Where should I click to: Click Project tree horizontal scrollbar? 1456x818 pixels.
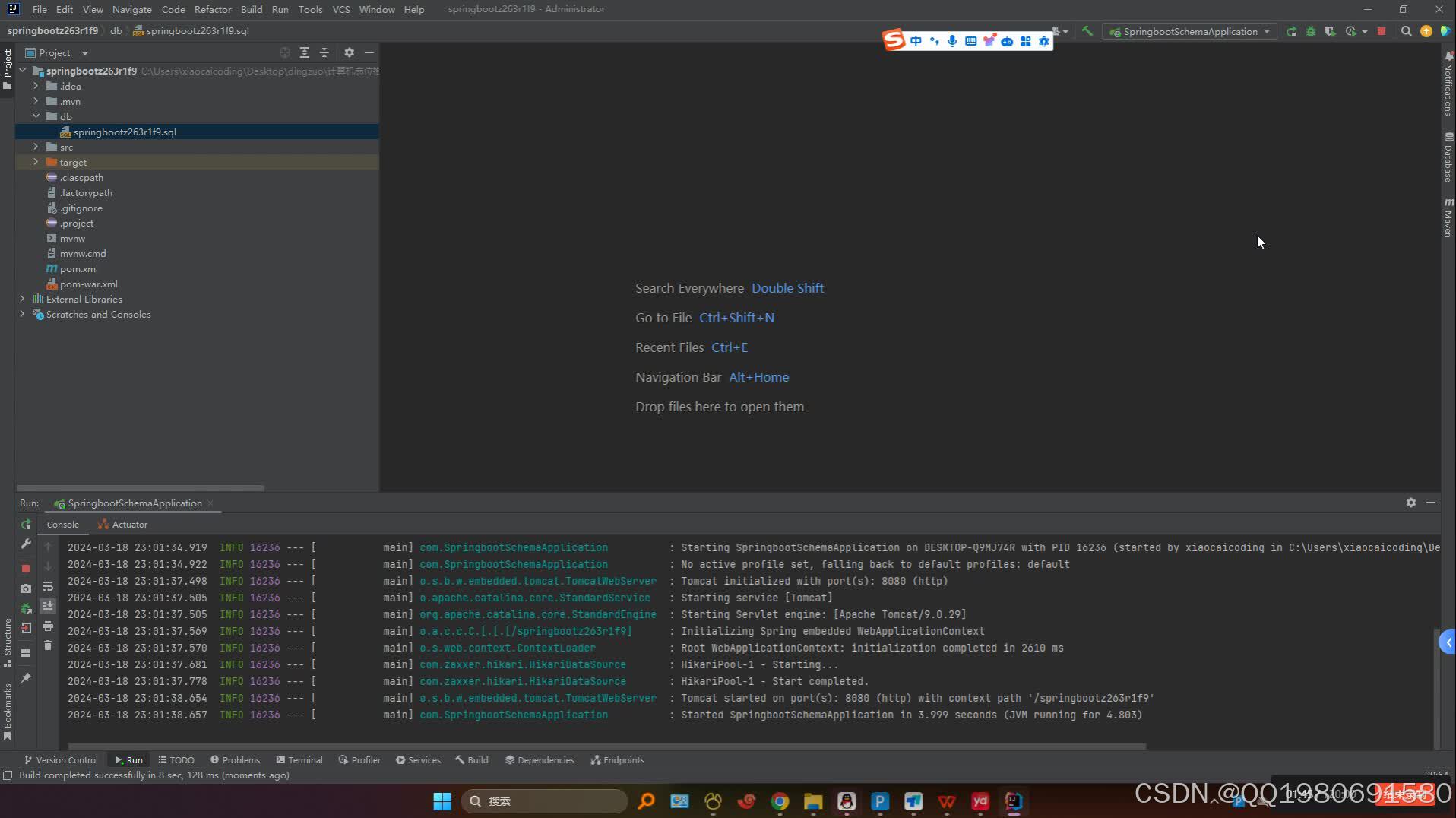point(141,488)
